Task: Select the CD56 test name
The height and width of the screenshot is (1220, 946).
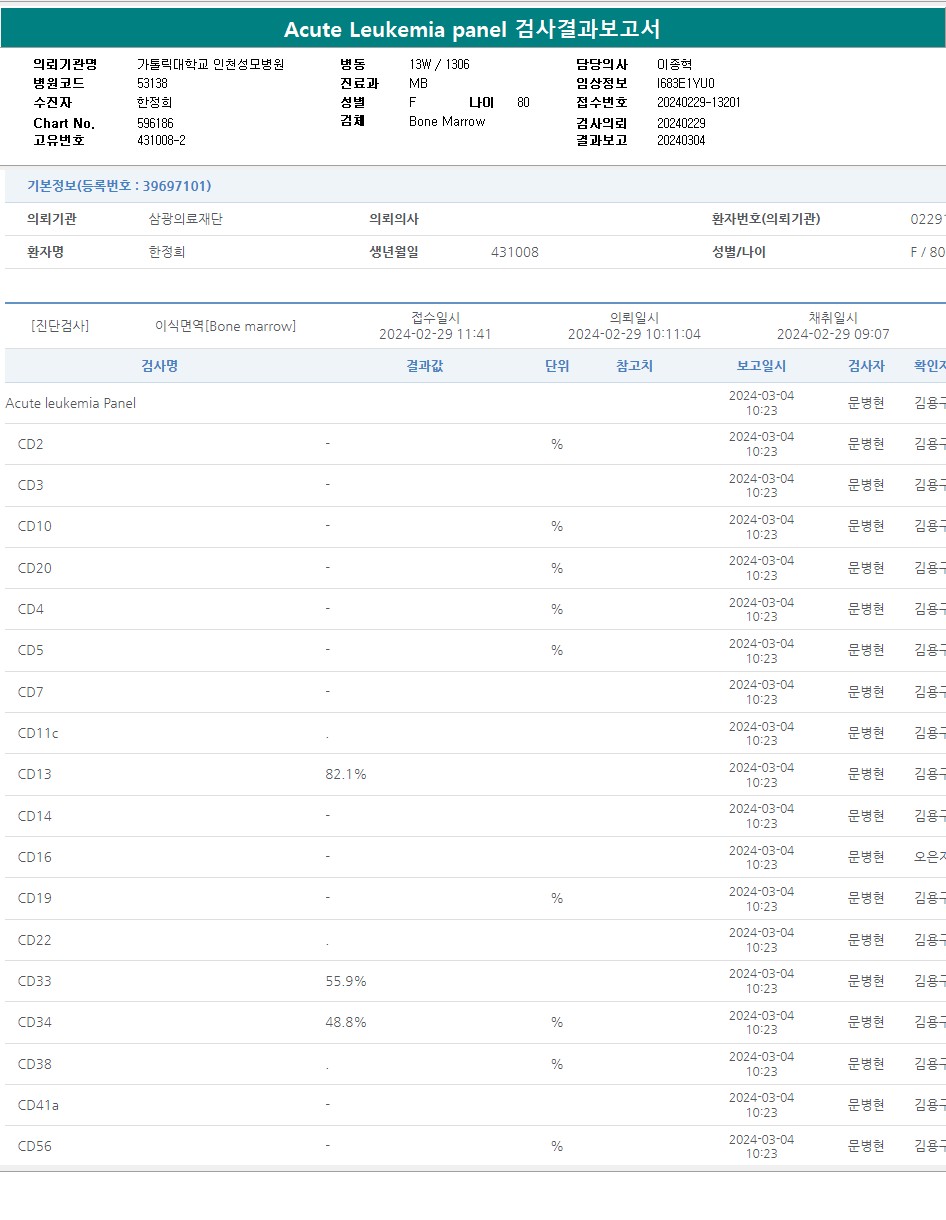Action: point(35,1146)
